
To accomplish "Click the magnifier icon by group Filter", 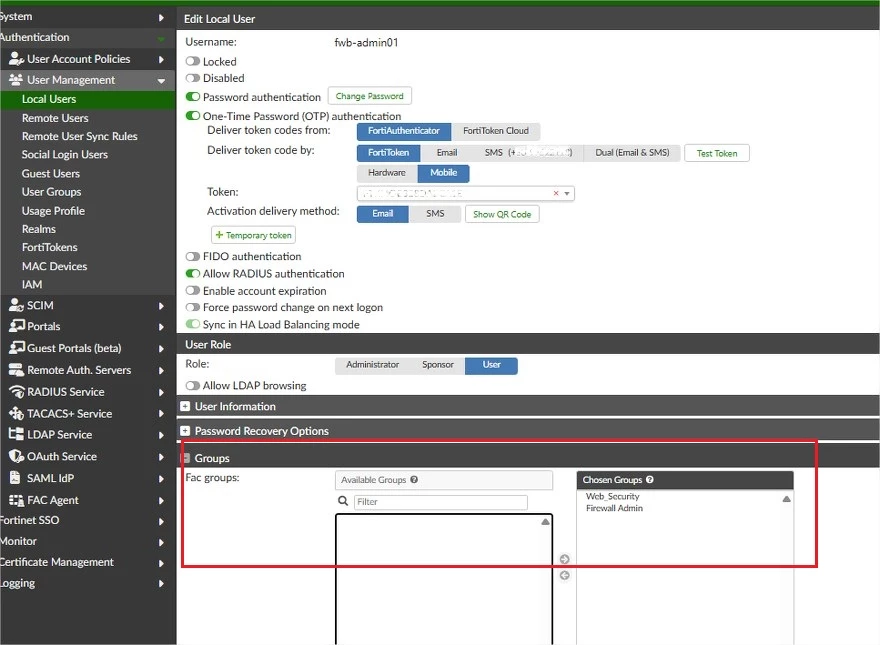I will coord(343,501).
